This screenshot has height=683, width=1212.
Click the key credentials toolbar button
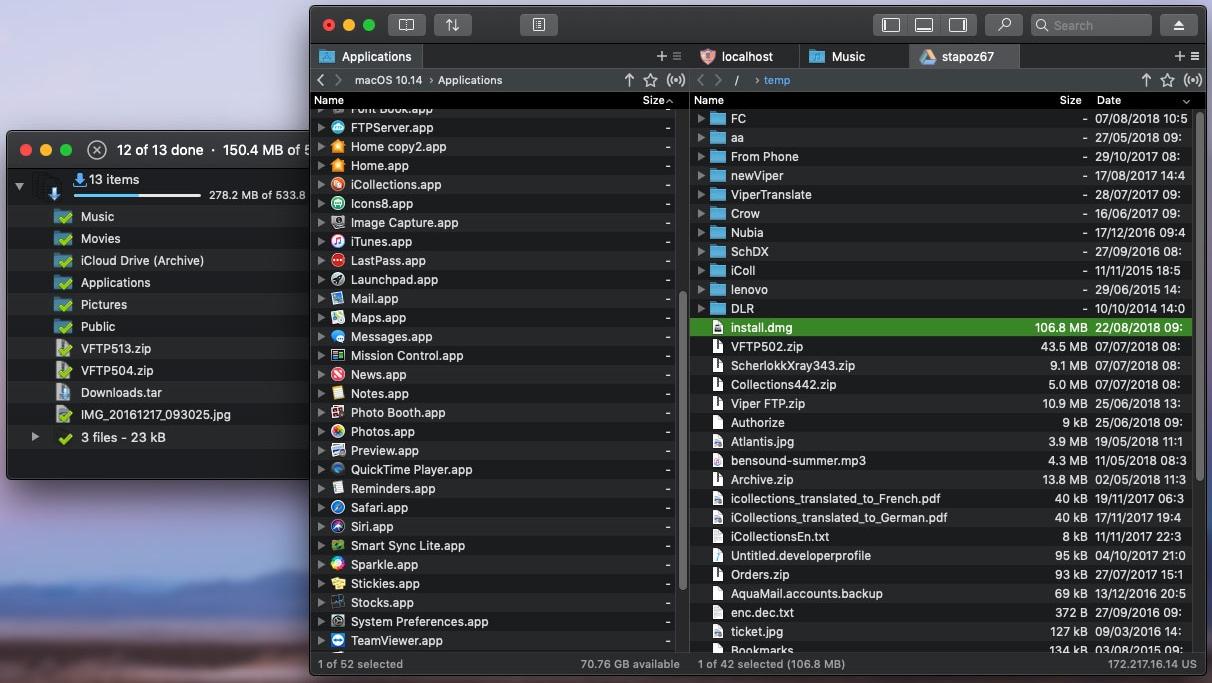click(1003, 25)
